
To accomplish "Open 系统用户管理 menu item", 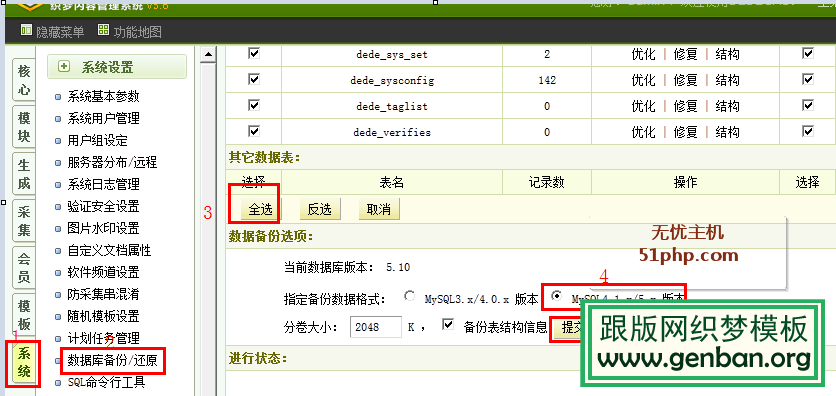I will (x=103, y=118).
